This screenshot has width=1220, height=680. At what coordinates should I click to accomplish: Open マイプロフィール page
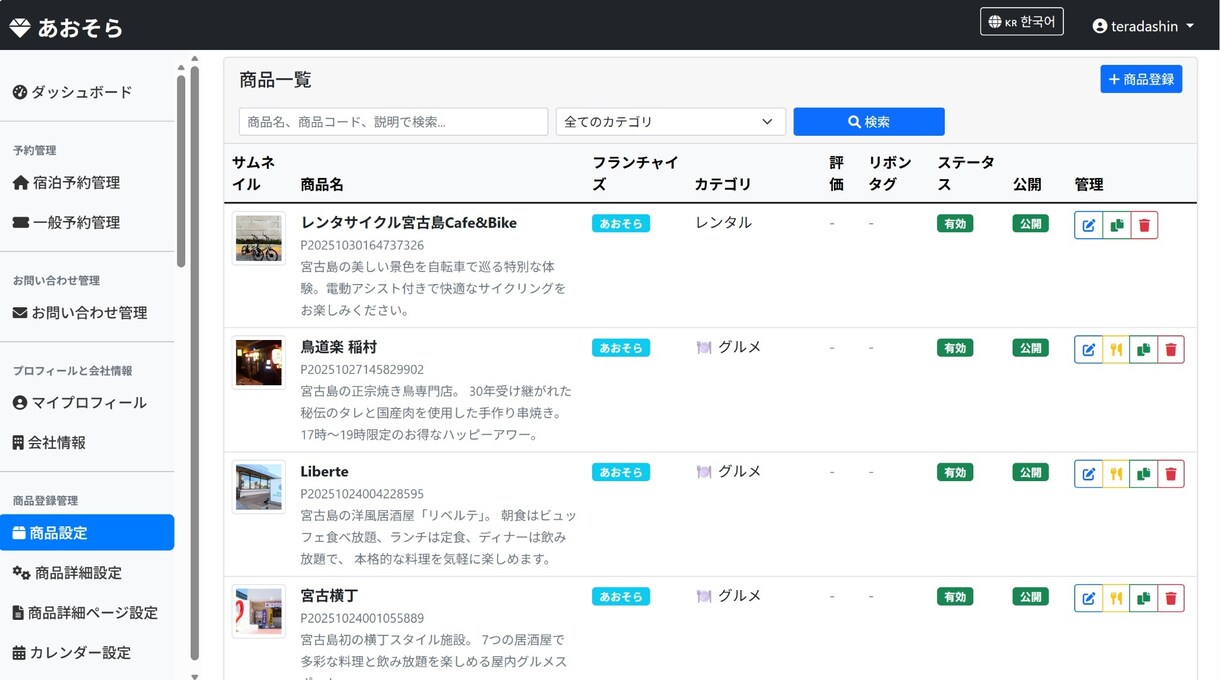pyautogui.click(x=80, y=402)
